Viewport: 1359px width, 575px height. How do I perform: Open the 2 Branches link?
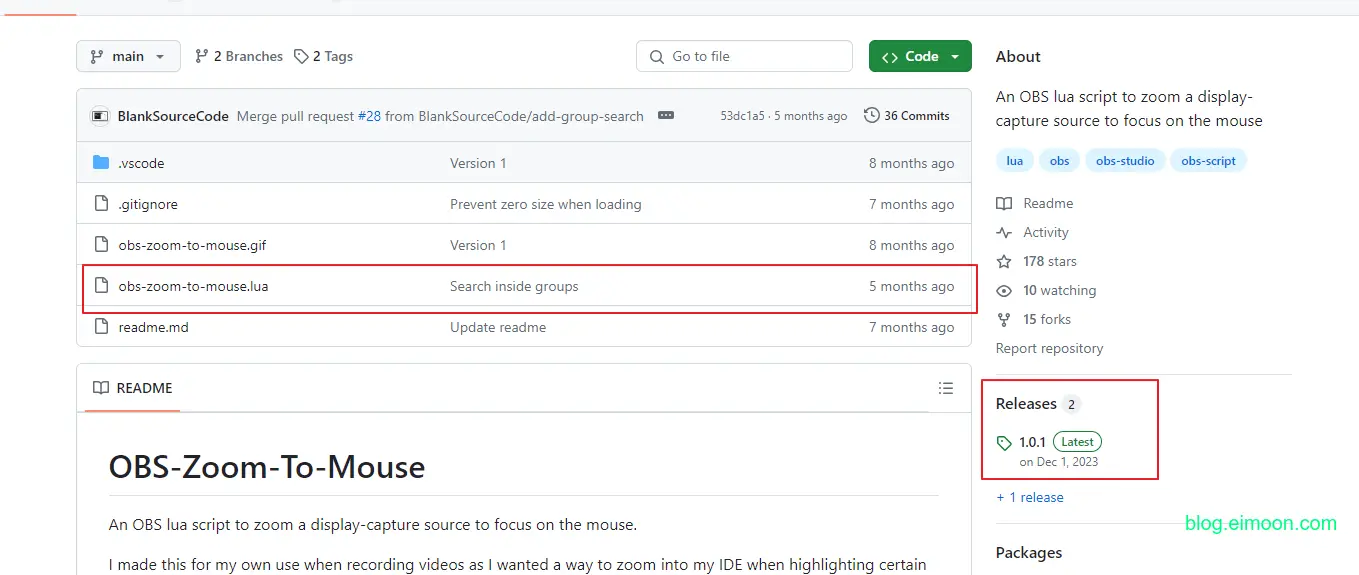[x=239, y=56]
